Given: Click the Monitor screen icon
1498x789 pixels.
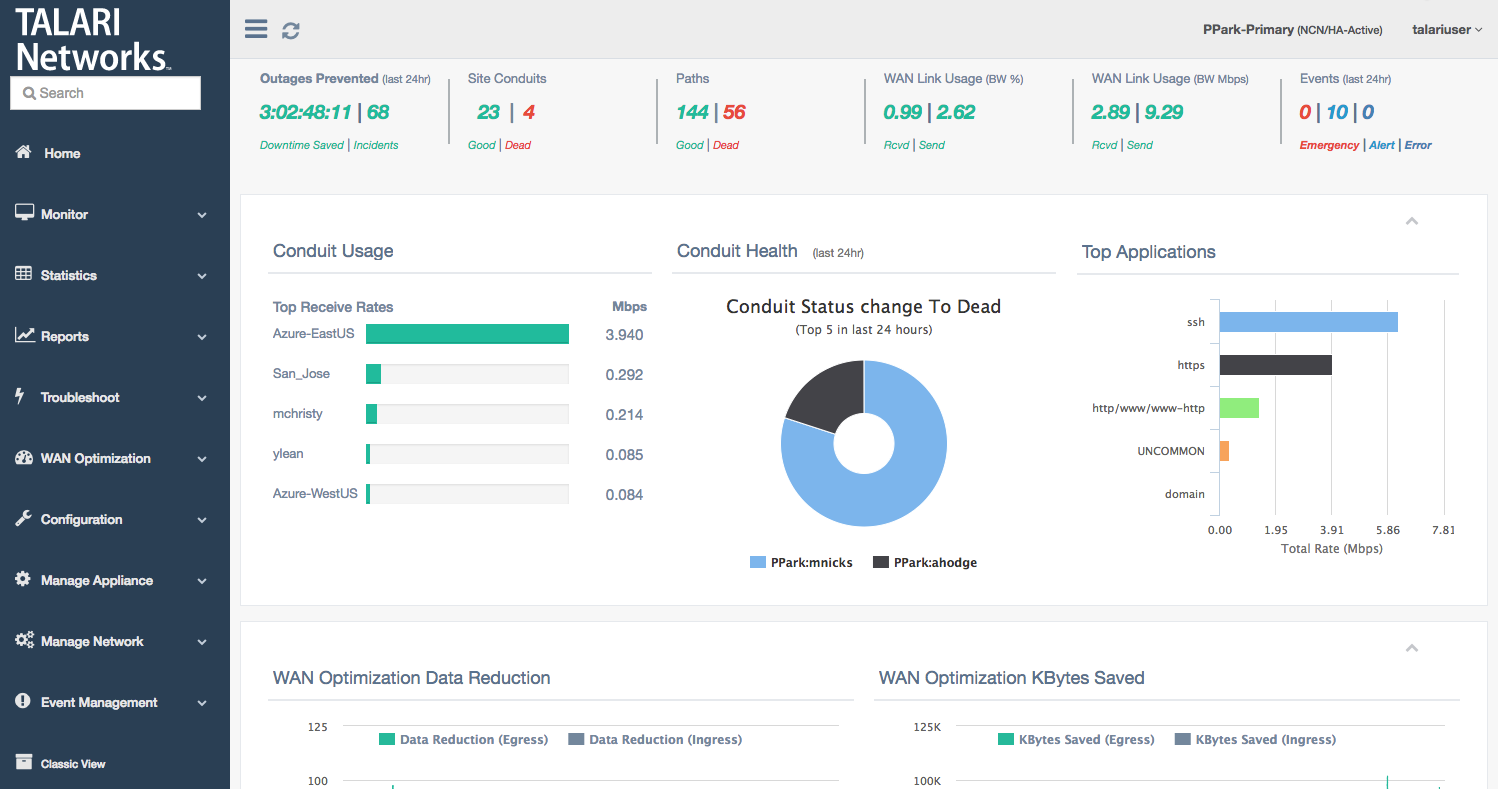Looking at the screenshot, I should pyautogui.click(x=24, y=213).
